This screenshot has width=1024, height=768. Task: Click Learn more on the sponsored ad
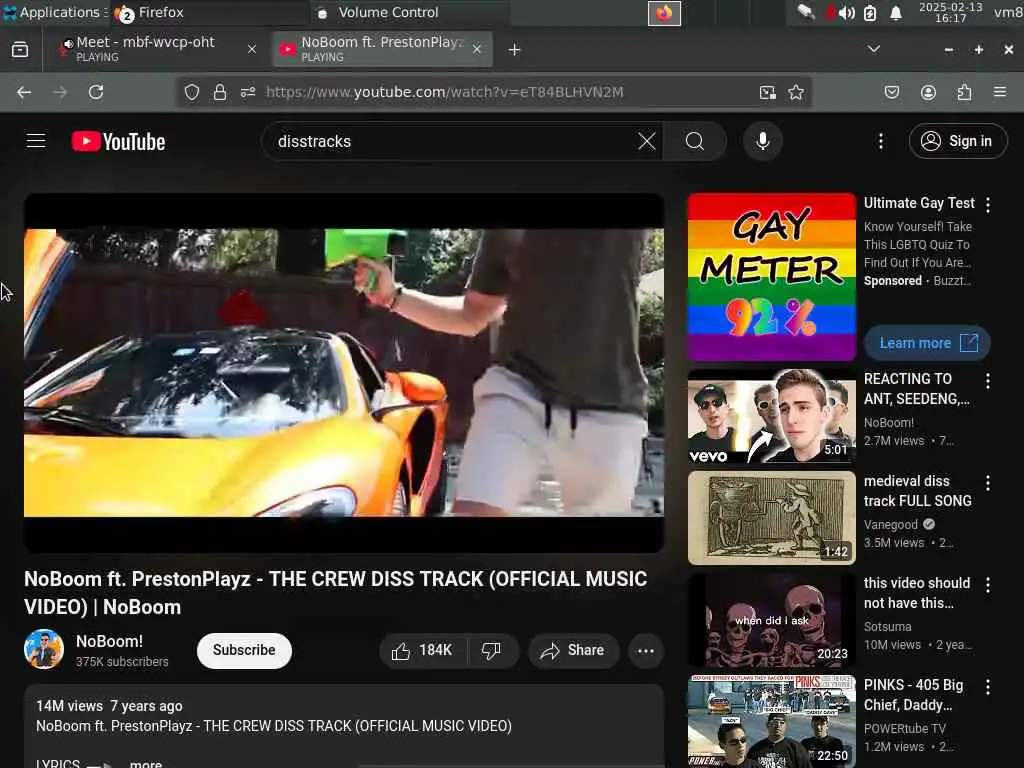click(927, 343)
